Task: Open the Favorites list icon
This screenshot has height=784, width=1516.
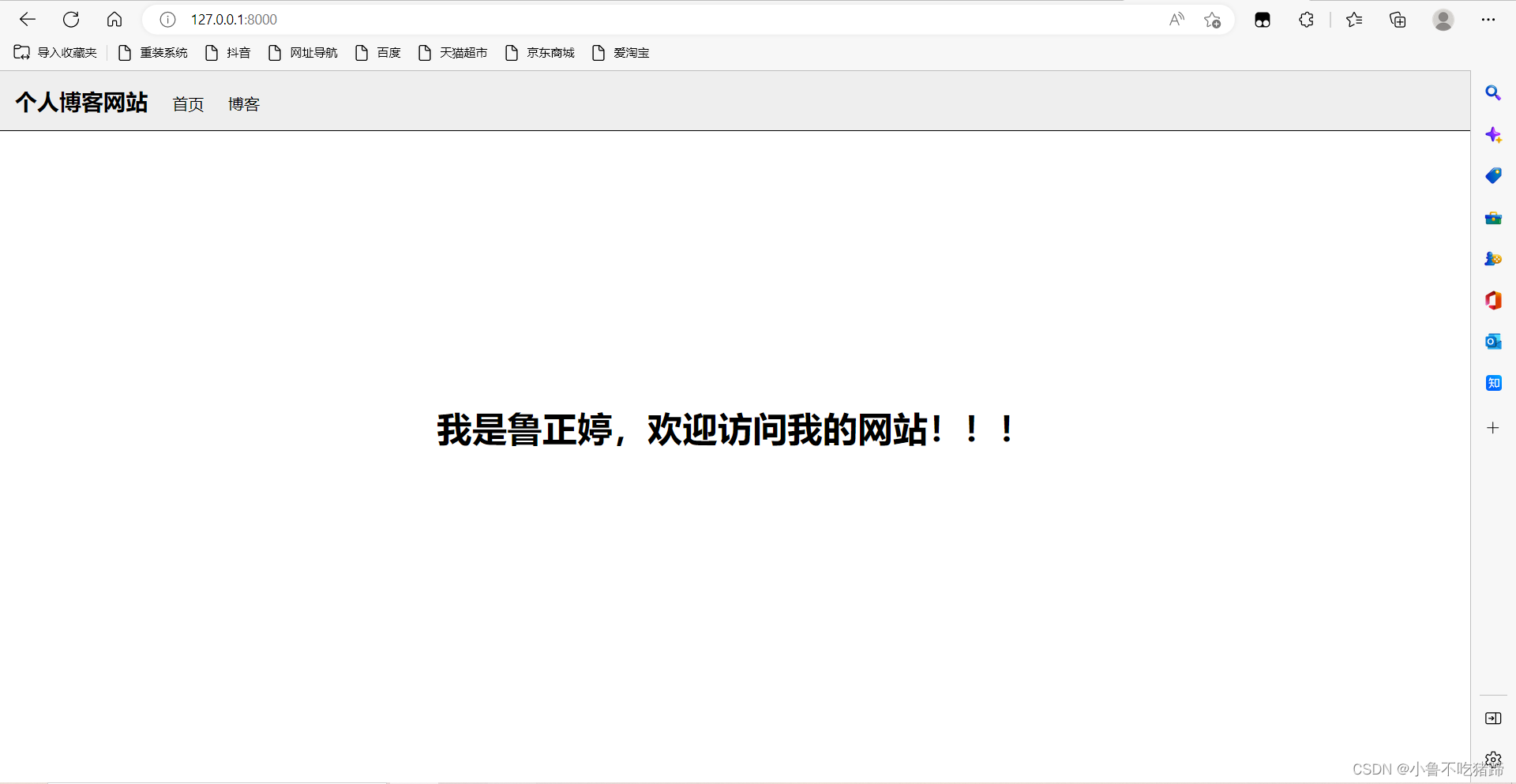Action: click(1354, 20)
